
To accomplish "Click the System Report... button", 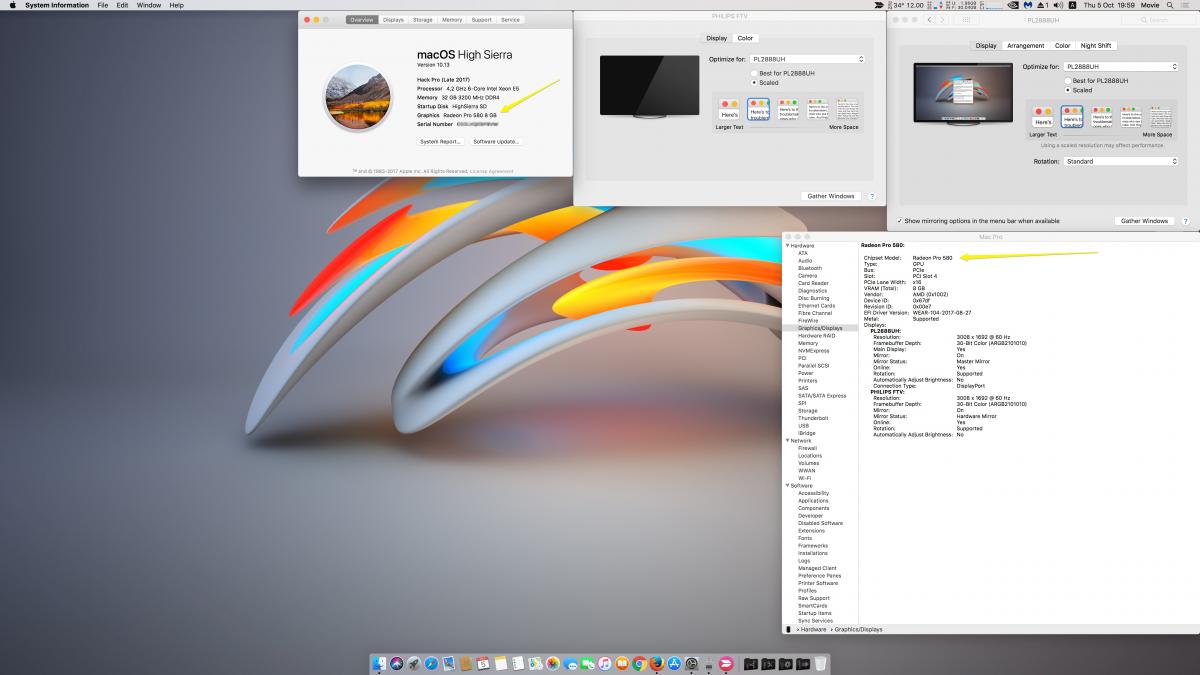I will (x=440, y=141).
